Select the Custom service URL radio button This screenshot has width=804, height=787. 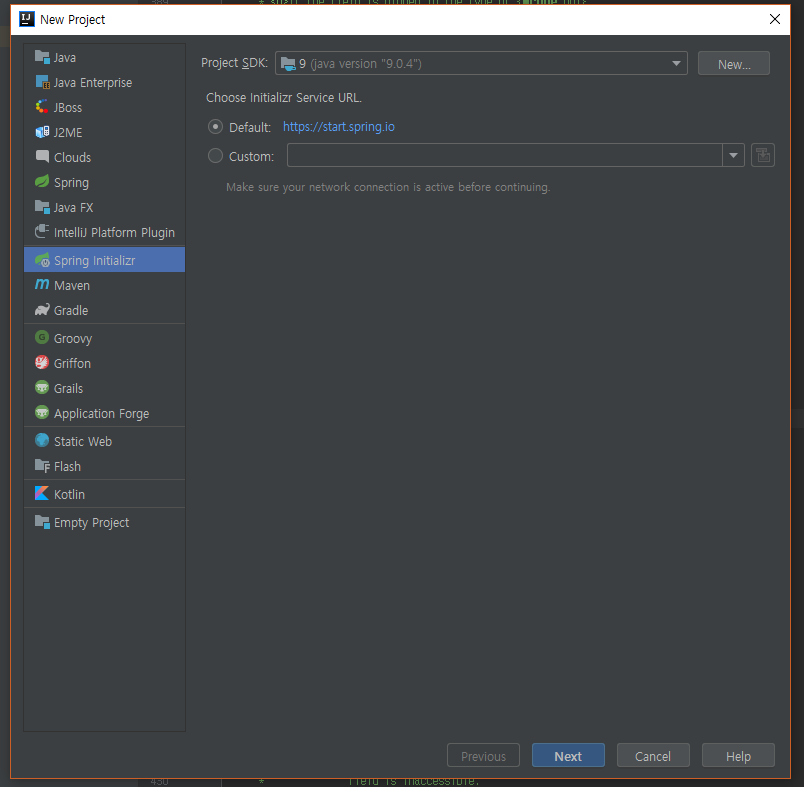click(x=215, y=155)
